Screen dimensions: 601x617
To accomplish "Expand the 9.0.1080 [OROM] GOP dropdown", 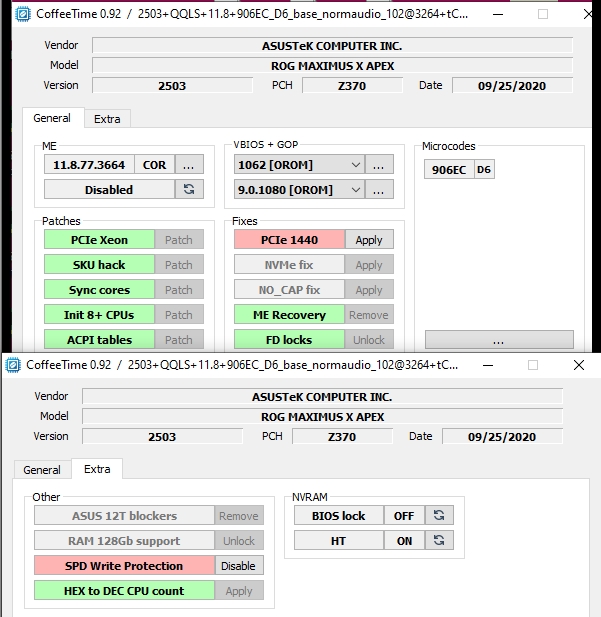I will coord(356,190).
